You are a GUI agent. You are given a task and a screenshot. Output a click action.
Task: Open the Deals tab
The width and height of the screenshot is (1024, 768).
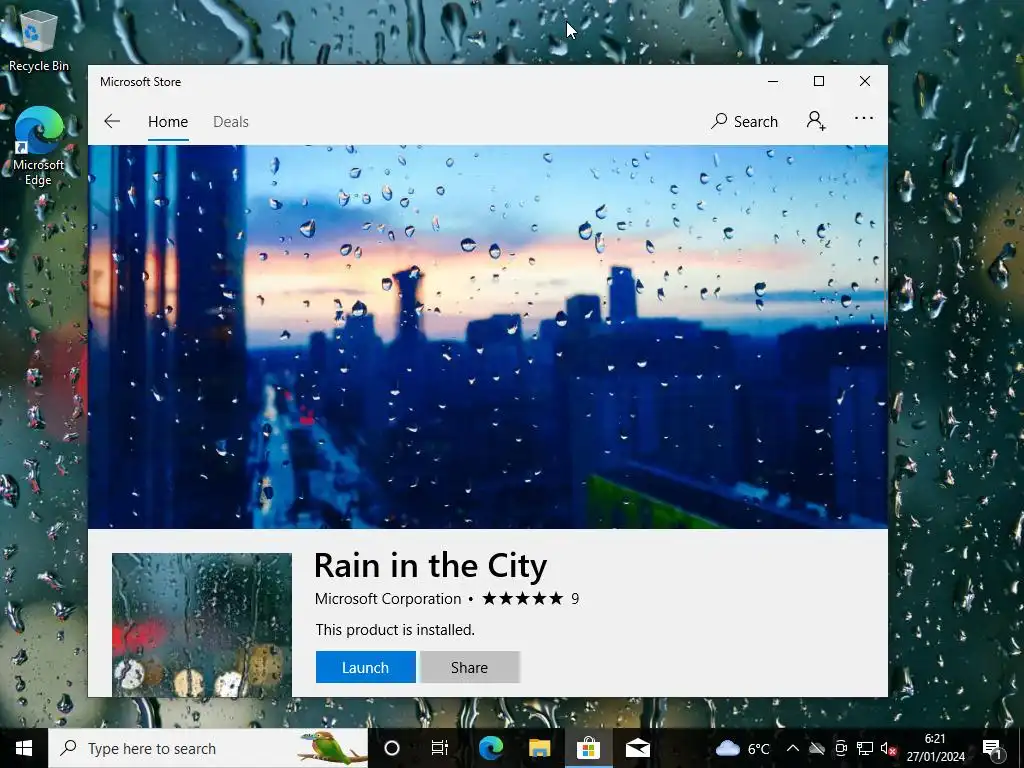pyautogui.click(x=231, y=121)
